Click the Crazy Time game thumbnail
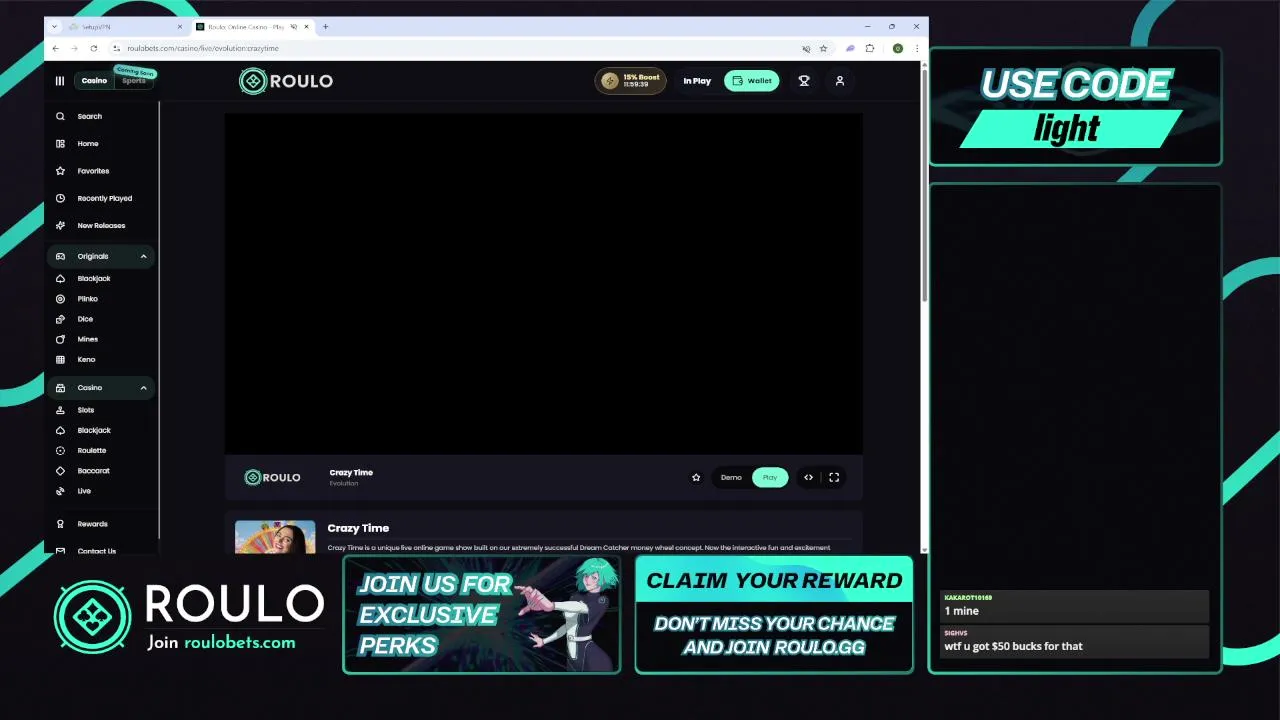Screen dimensions: 1280x720 275,537
